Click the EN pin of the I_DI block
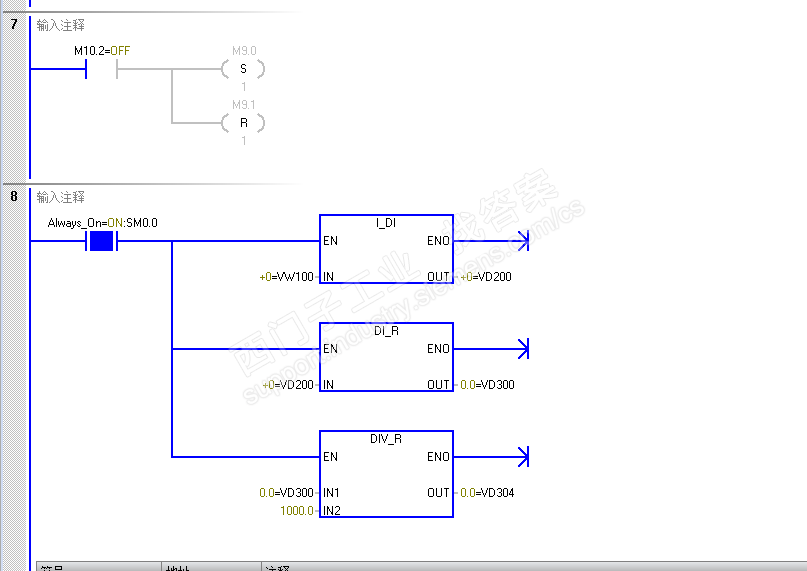 click(x=330, y=240)
